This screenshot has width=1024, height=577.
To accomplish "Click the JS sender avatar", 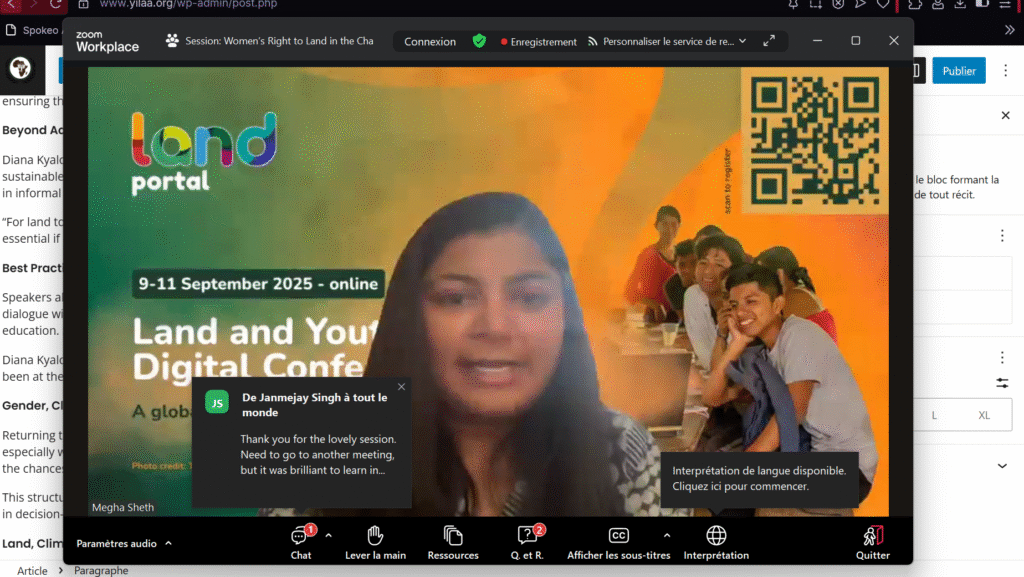I will pos(217,403).
